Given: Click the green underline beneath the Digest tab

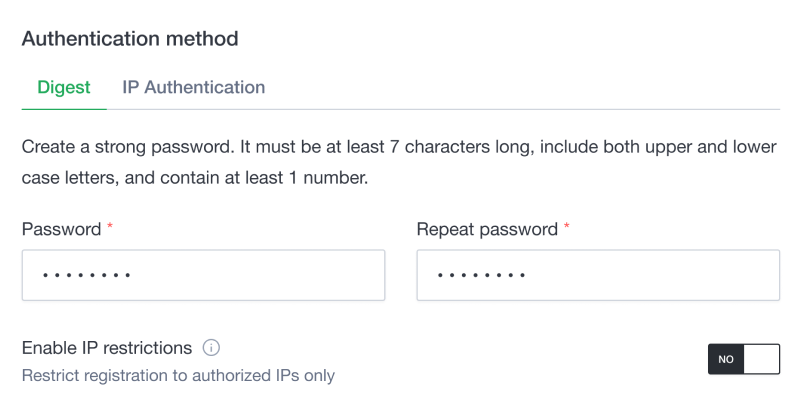Looking at the screenshot, I should [64, 109].
